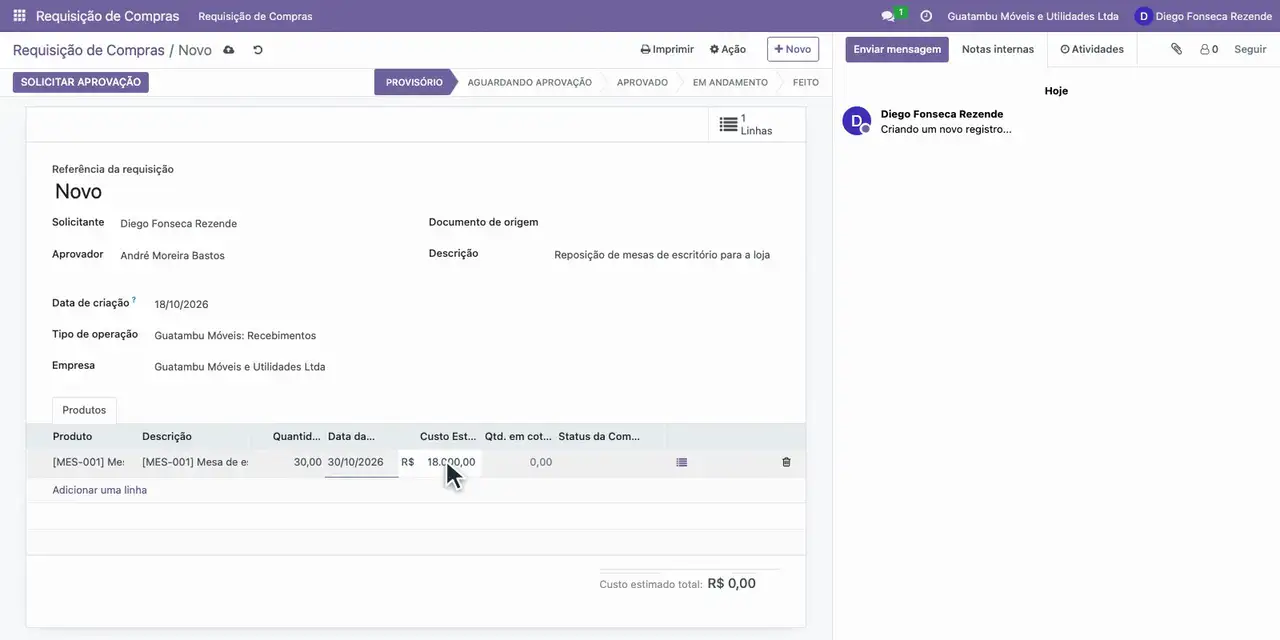Image resolution: width=1280 pixels, height=640 pixels.
Task: Click the Adicionar uma linha link
Action: 100,490
